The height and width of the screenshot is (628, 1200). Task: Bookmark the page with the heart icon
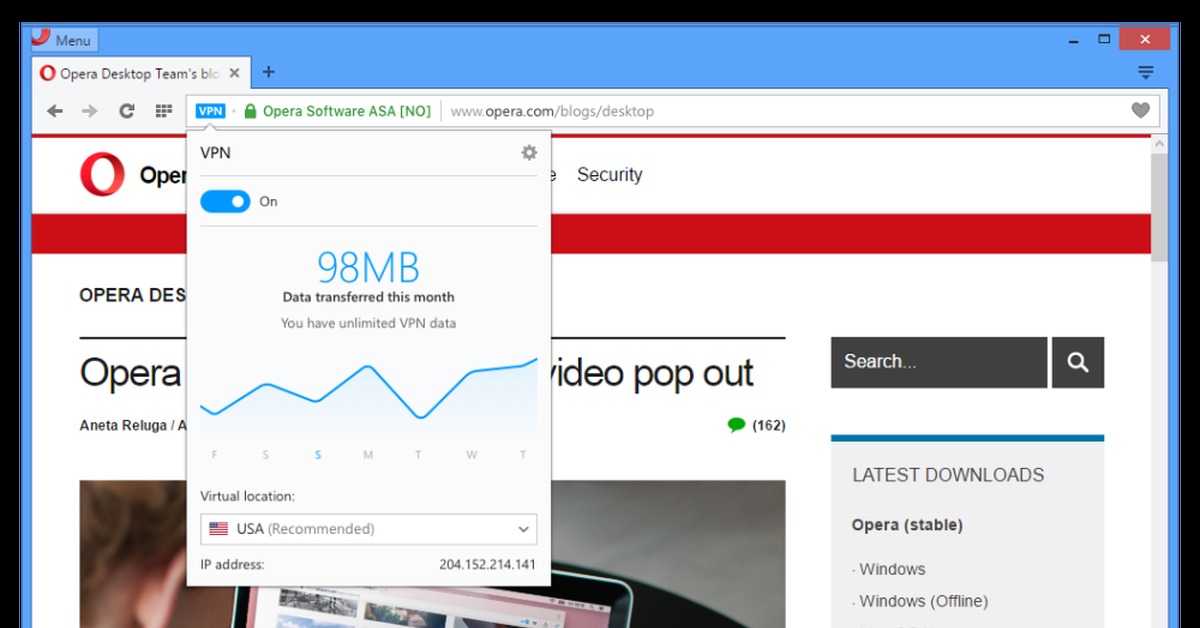click(1140, 111)
